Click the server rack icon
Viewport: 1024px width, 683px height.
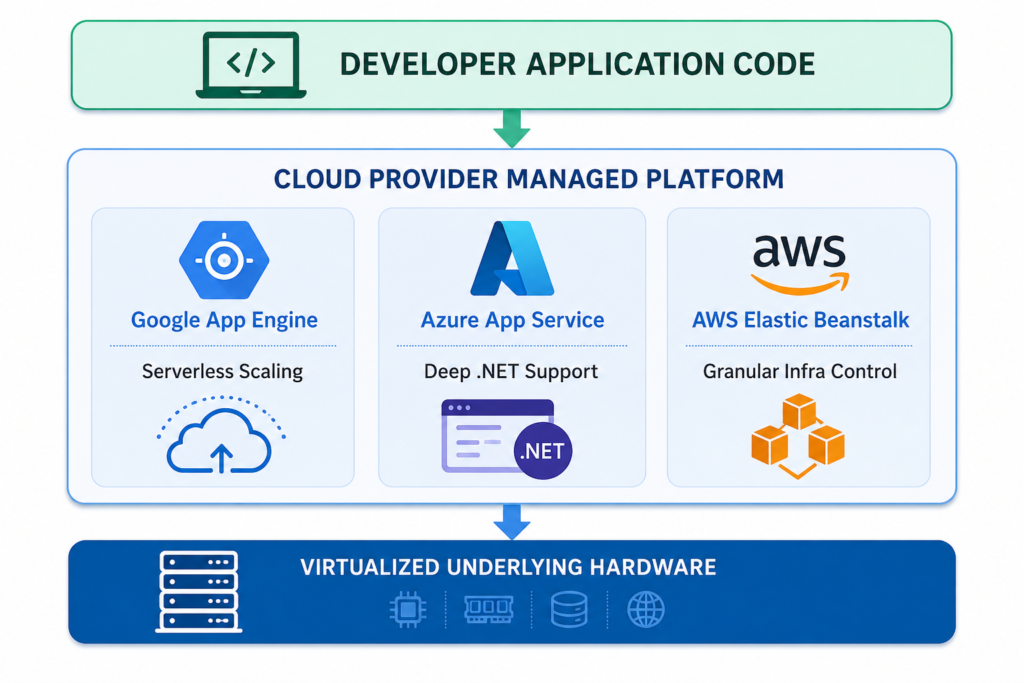pos(199,592)
